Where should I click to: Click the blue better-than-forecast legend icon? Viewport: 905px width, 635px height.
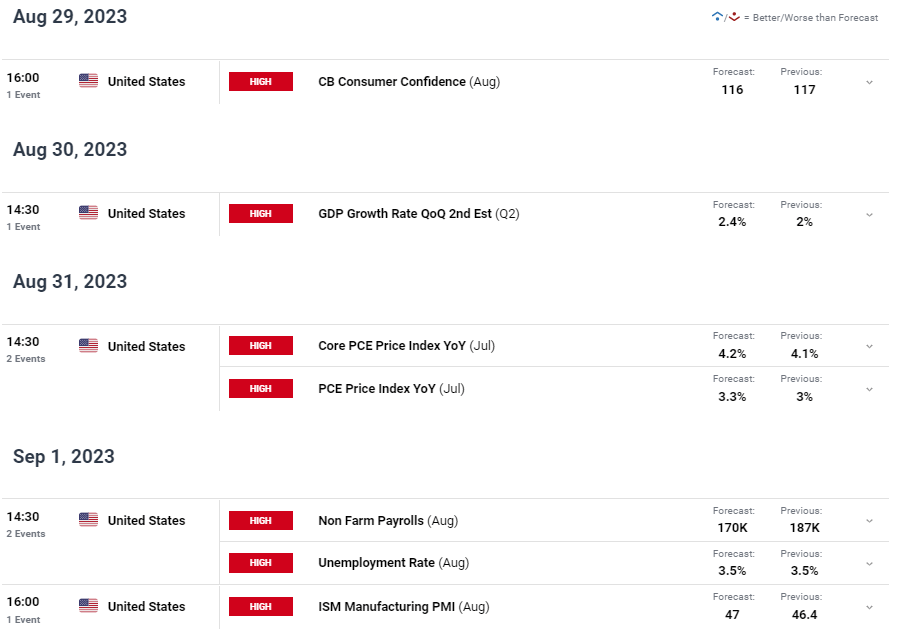click(717, 17)
